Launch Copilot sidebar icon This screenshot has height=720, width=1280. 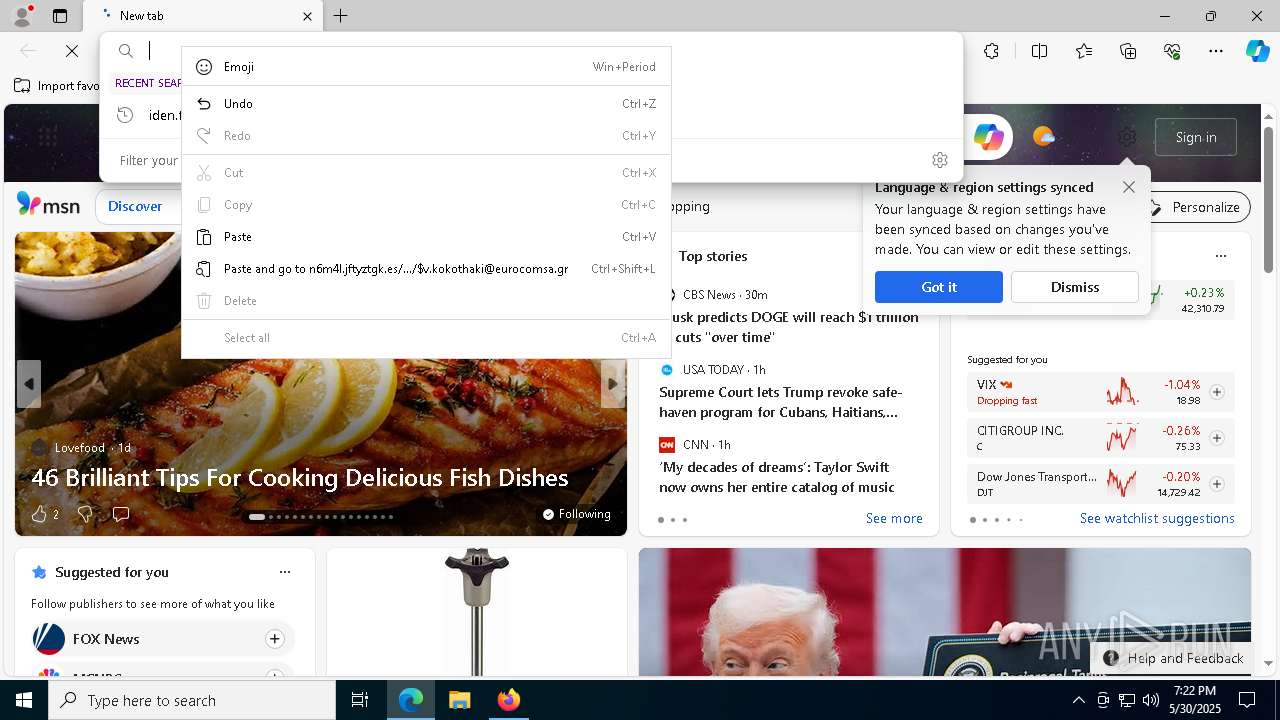tap(1257, 51)
